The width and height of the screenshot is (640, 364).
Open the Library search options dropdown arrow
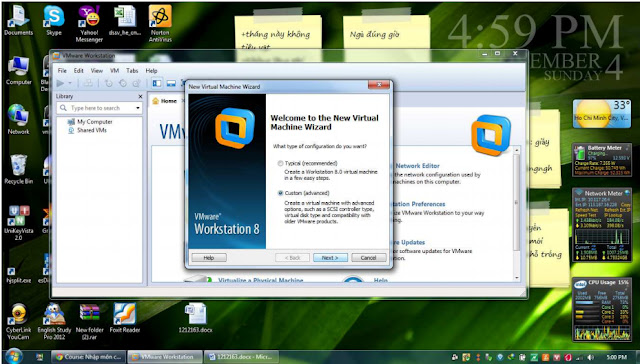[x=138, y=108]
